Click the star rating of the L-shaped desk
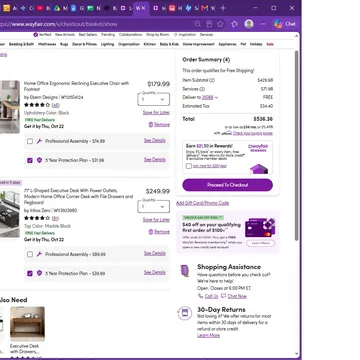The width and height of the screenshot is (360, 360). point(37,218)
